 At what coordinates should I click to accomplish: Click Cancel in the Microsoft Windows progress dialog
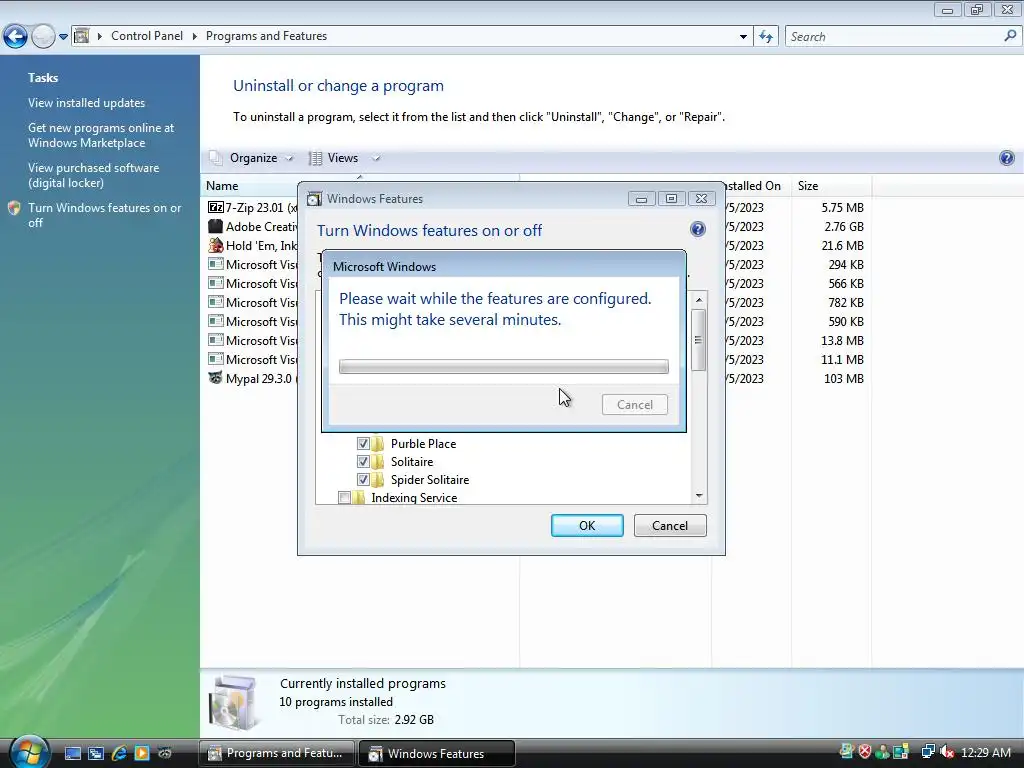coord(635,404)
